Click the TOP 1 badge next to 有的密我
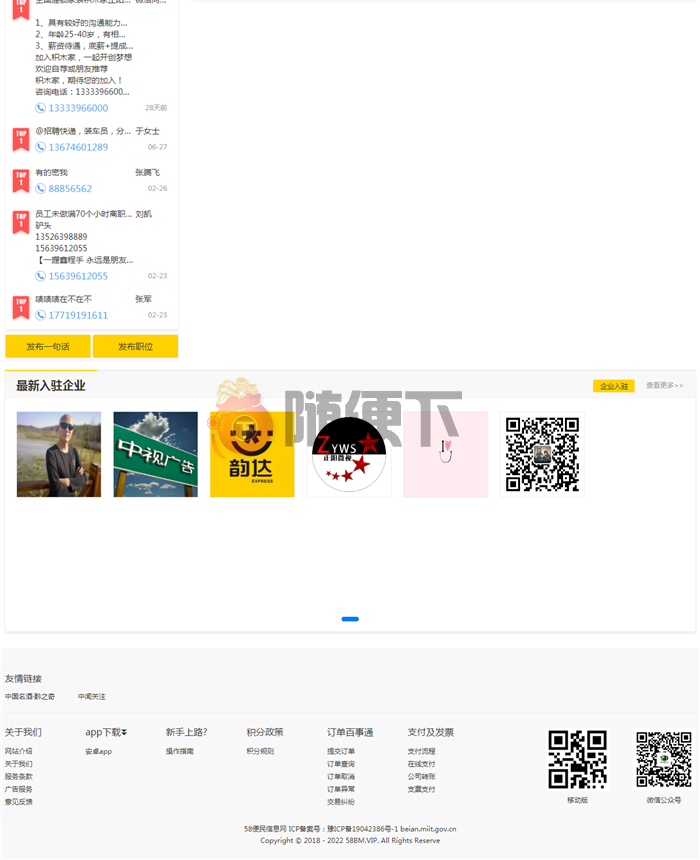Image resolution: width=700 pixels, height=860 pixels. point(21,180)
